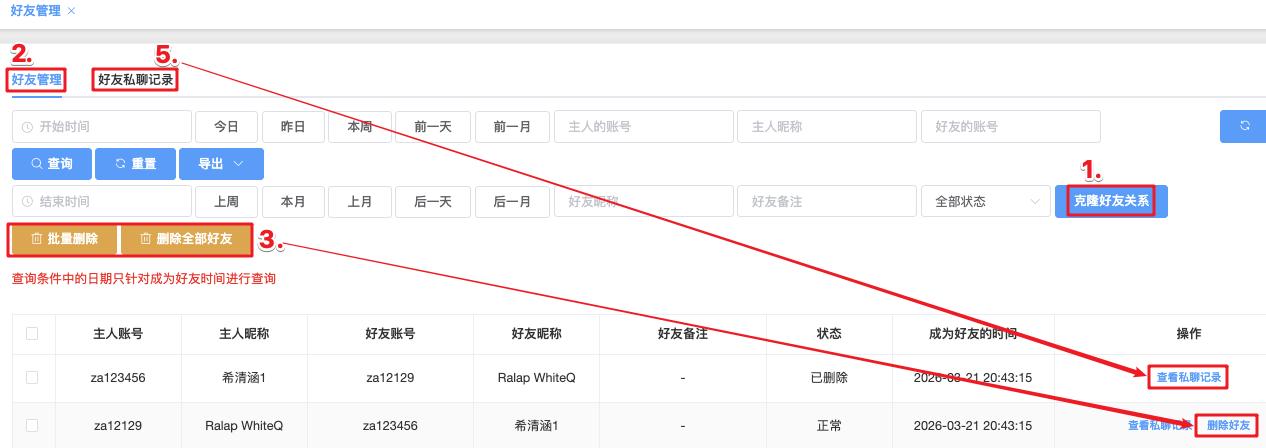Click 删除全部好友 trash button
The image size is (1266, 448).
tap(185, 239)
